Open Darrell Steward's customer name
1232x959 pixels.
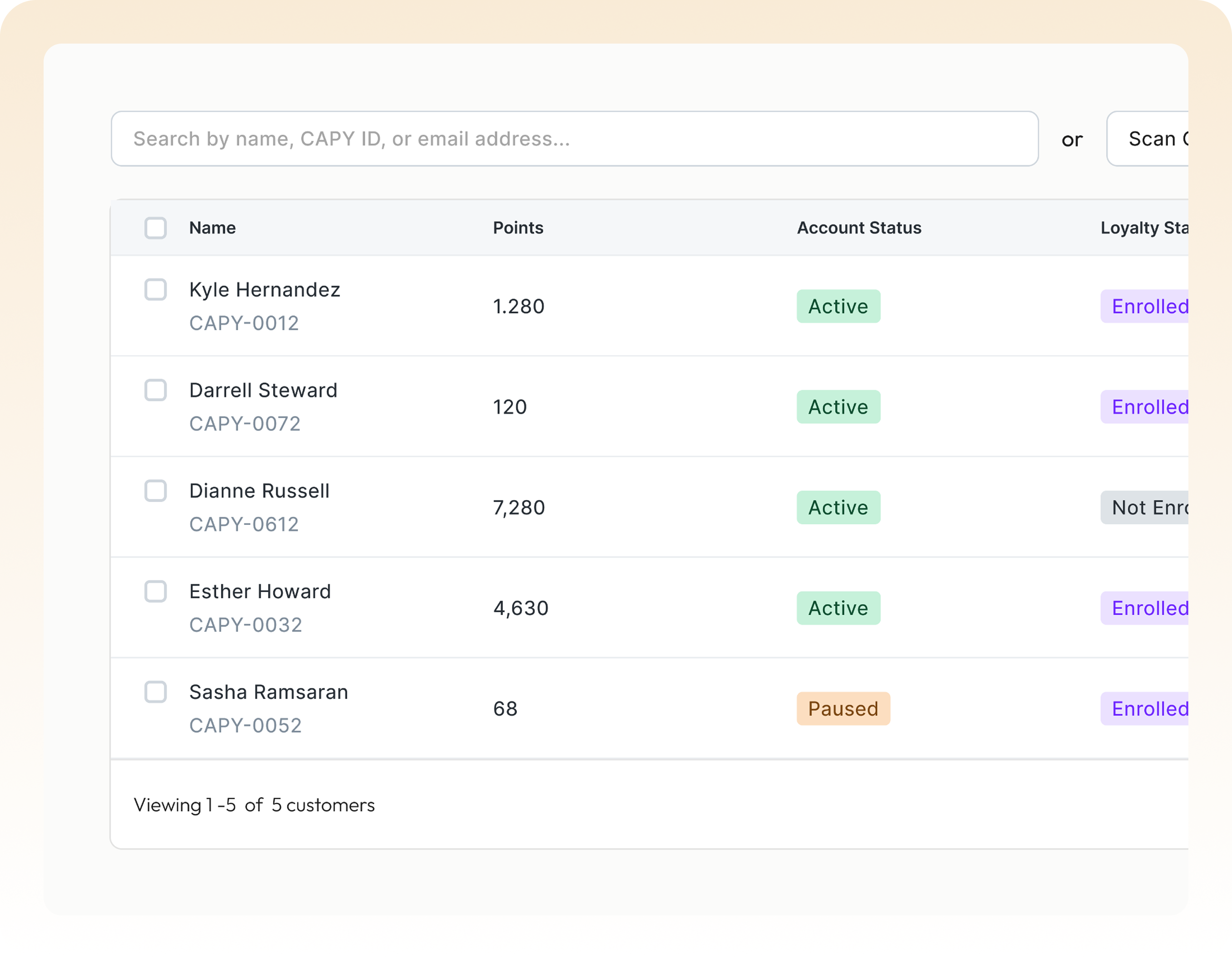[x=263, y=390]
